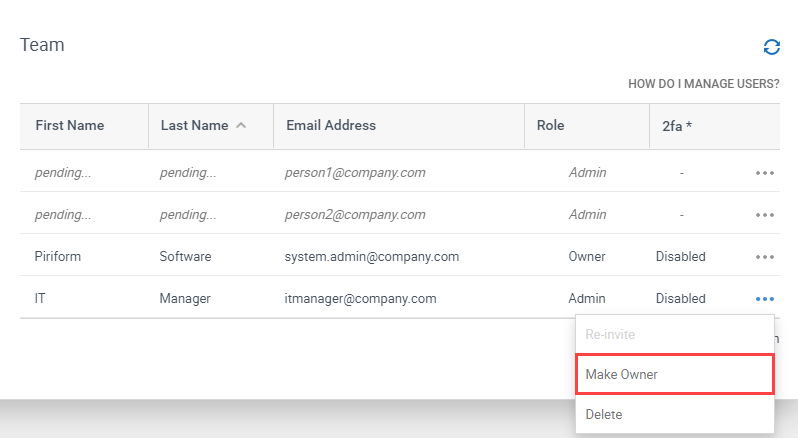This screenshot has width=798, height=440.
Task: Click Disabled 2fa status for itmanager@company.com
Action: 680,299
